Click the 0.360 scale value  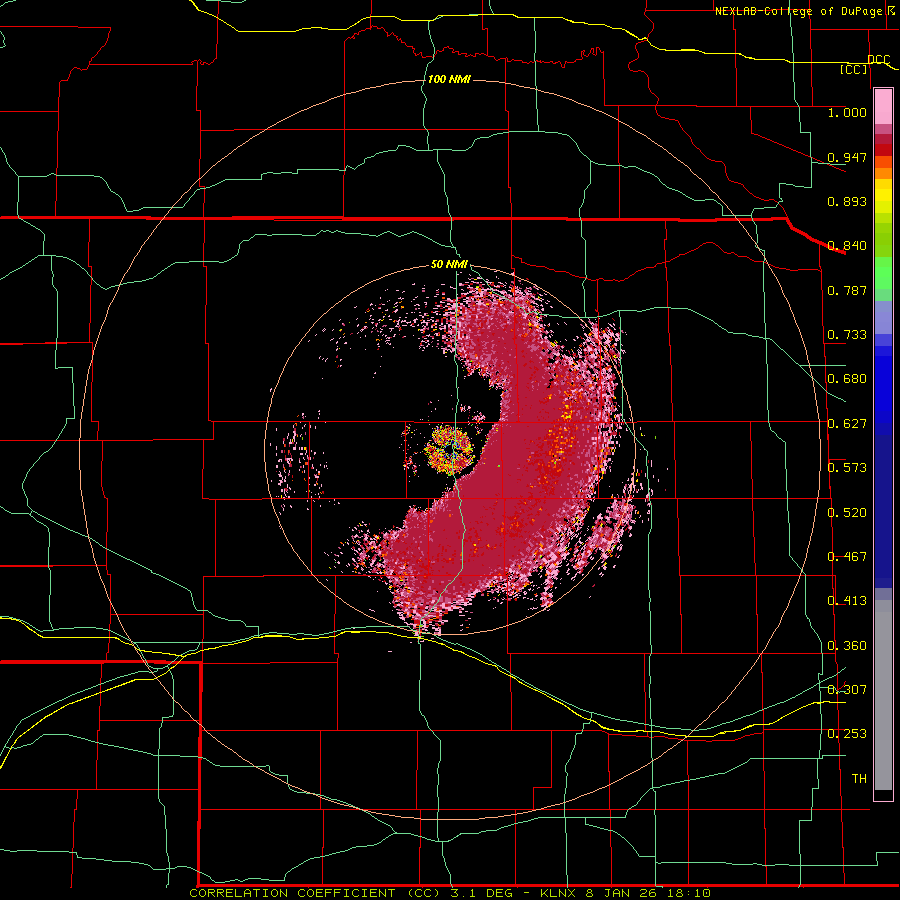(x=847, y=646)
